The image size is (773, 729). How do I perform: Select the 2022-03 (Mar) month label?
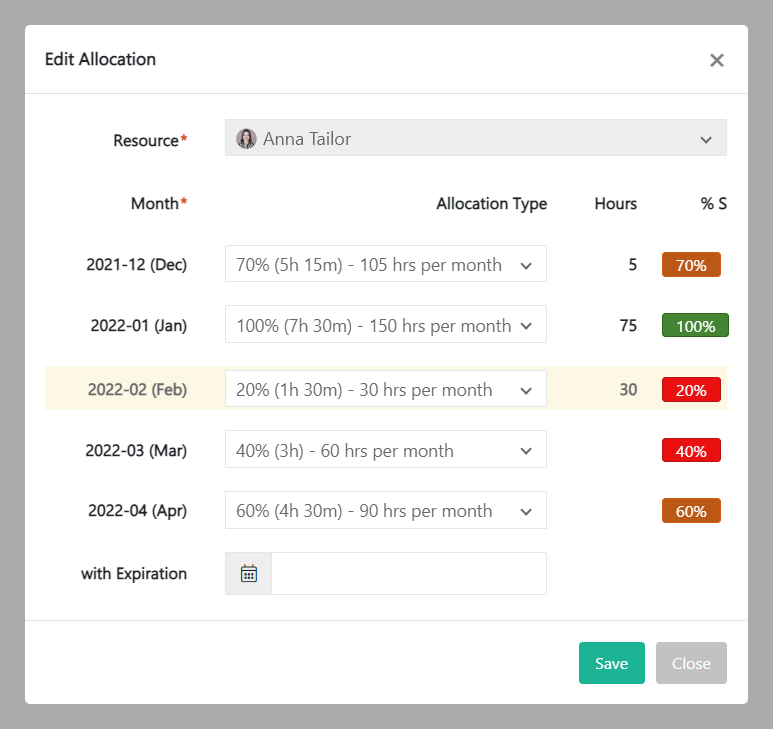(x=136, y=451)
